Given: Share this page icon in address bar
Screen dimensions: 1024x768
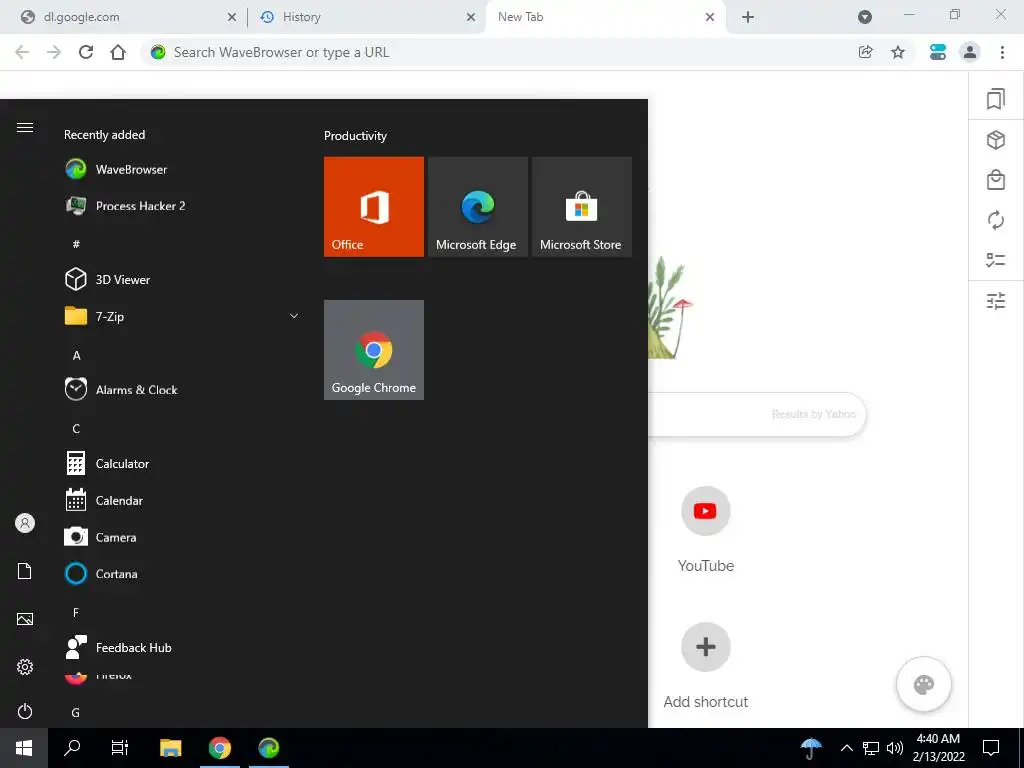Looking at the screenshot, I should (x=865, y=52).
